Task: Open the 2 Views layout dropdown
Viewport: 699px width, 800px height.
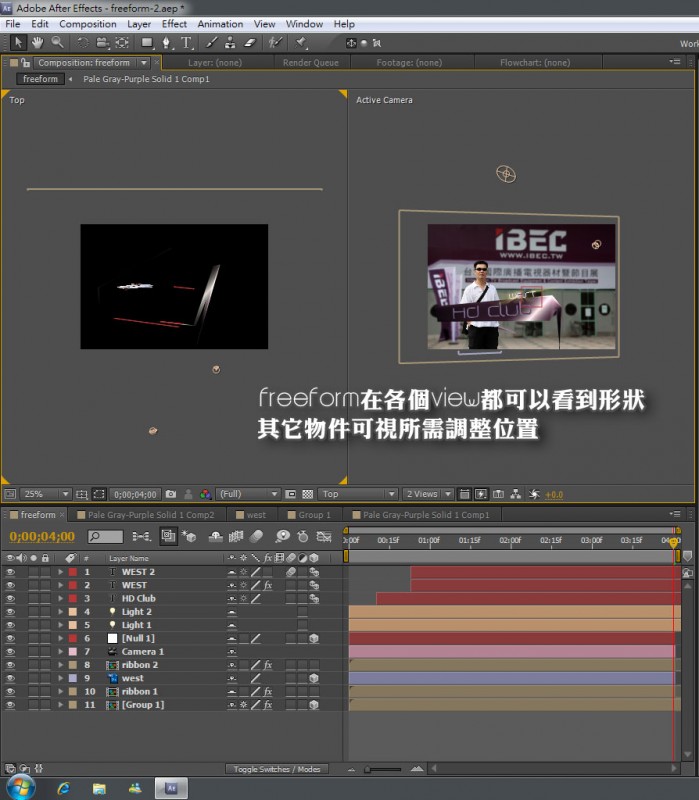Action: click(428, 494)
